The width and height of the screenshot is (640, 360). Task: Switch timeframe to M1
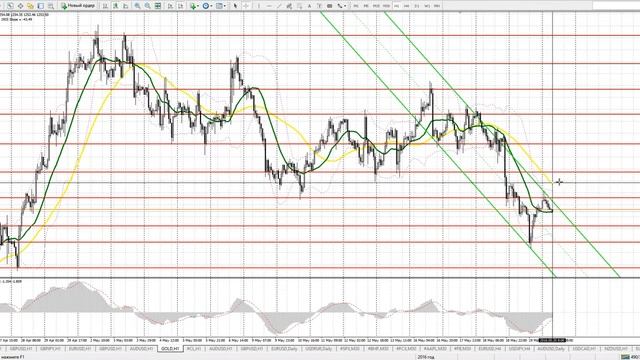point(356,6)
